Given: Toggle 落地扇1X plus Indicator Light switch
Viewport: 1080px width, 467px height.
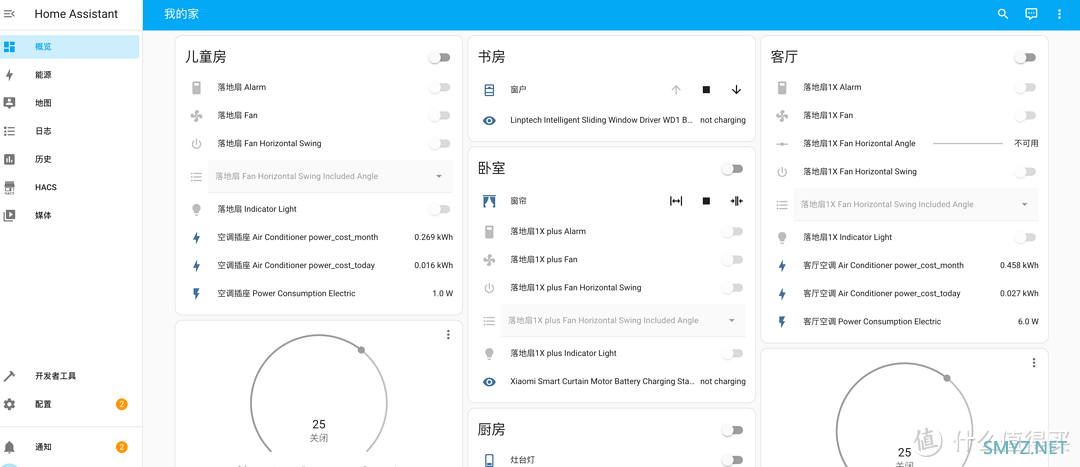Looking at the screenshot, I should 732,353.
